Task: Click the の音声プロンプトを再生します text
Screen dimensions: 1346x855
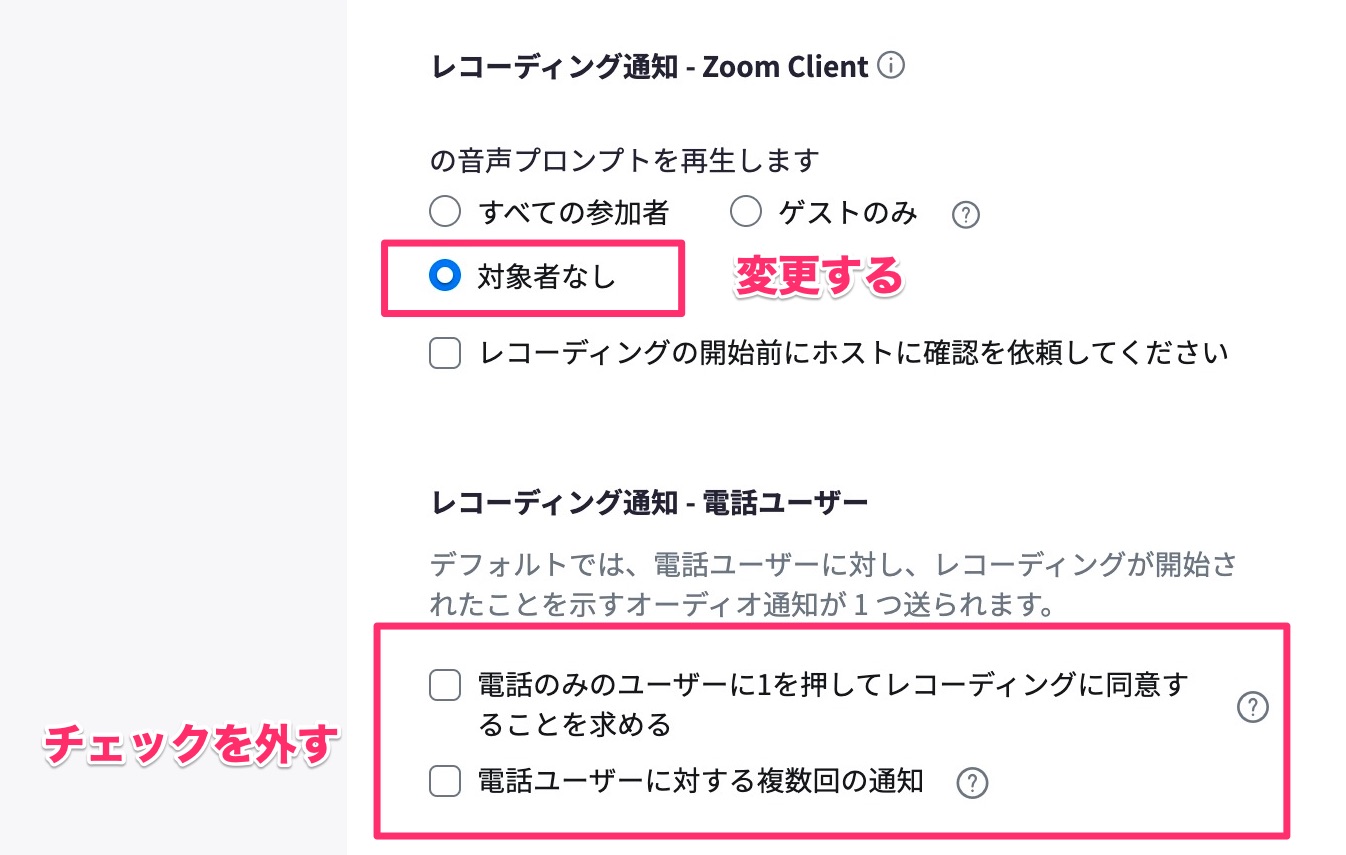Action: tap(625, 159)
